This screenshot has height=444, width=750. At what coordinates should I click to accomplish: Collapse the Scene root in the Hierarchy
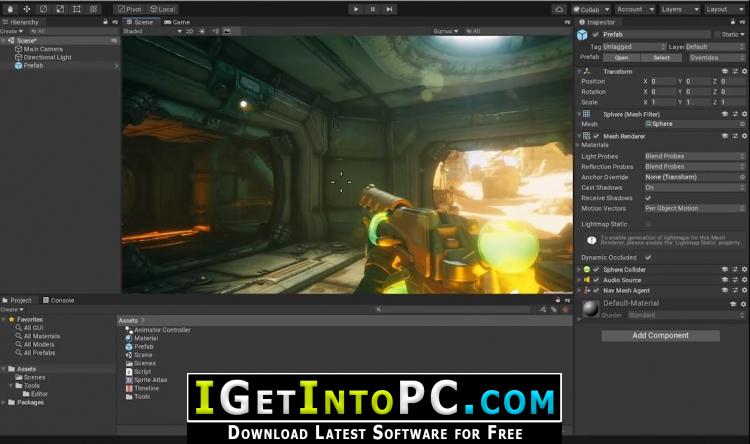tap(3, 41)
